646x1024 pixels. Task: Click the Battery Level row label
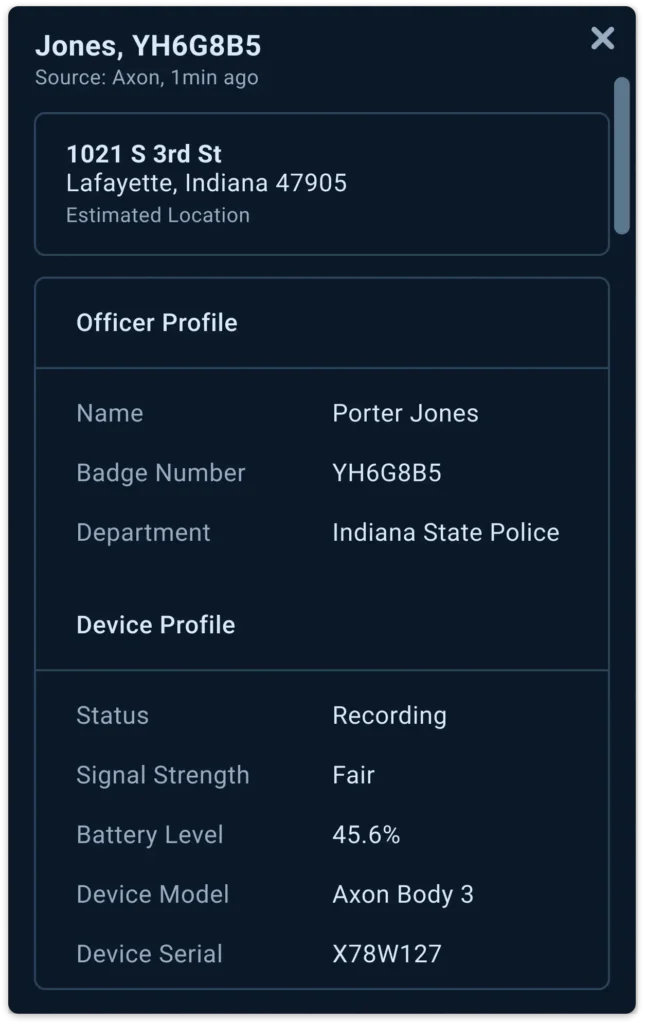[x=149, y=834]
